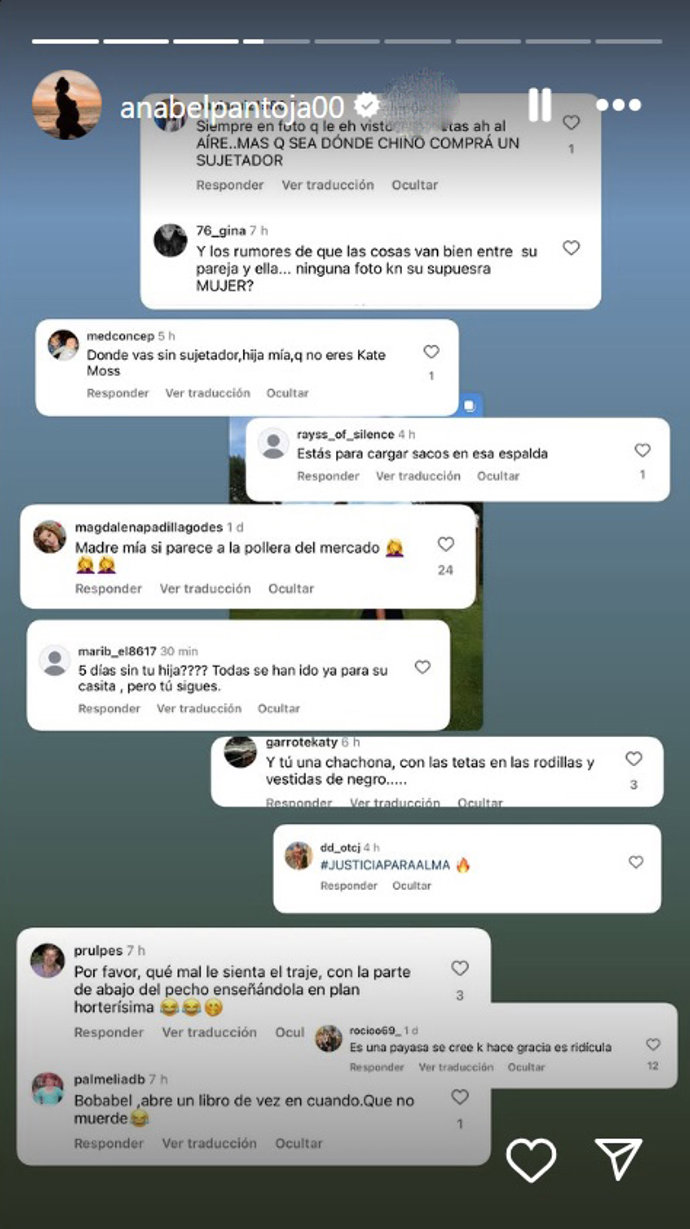
Task: Share the story via the paper-plane icon
Action: coord(618,1160)
